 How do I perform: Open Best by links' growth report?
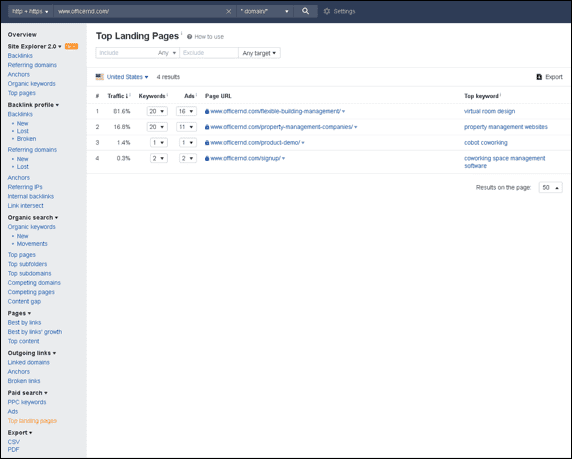pyautogui.click(x=35, y=332)
